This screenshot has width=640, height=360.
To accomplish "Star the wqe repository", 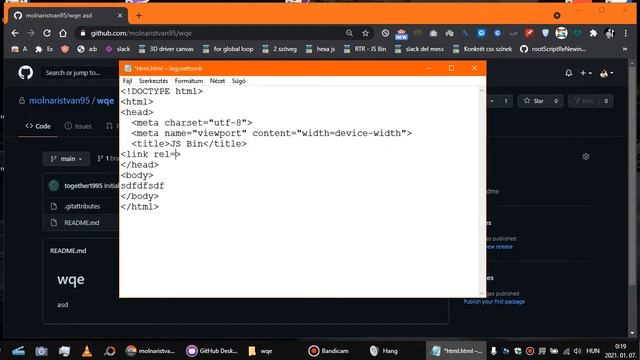I will 534,101.
